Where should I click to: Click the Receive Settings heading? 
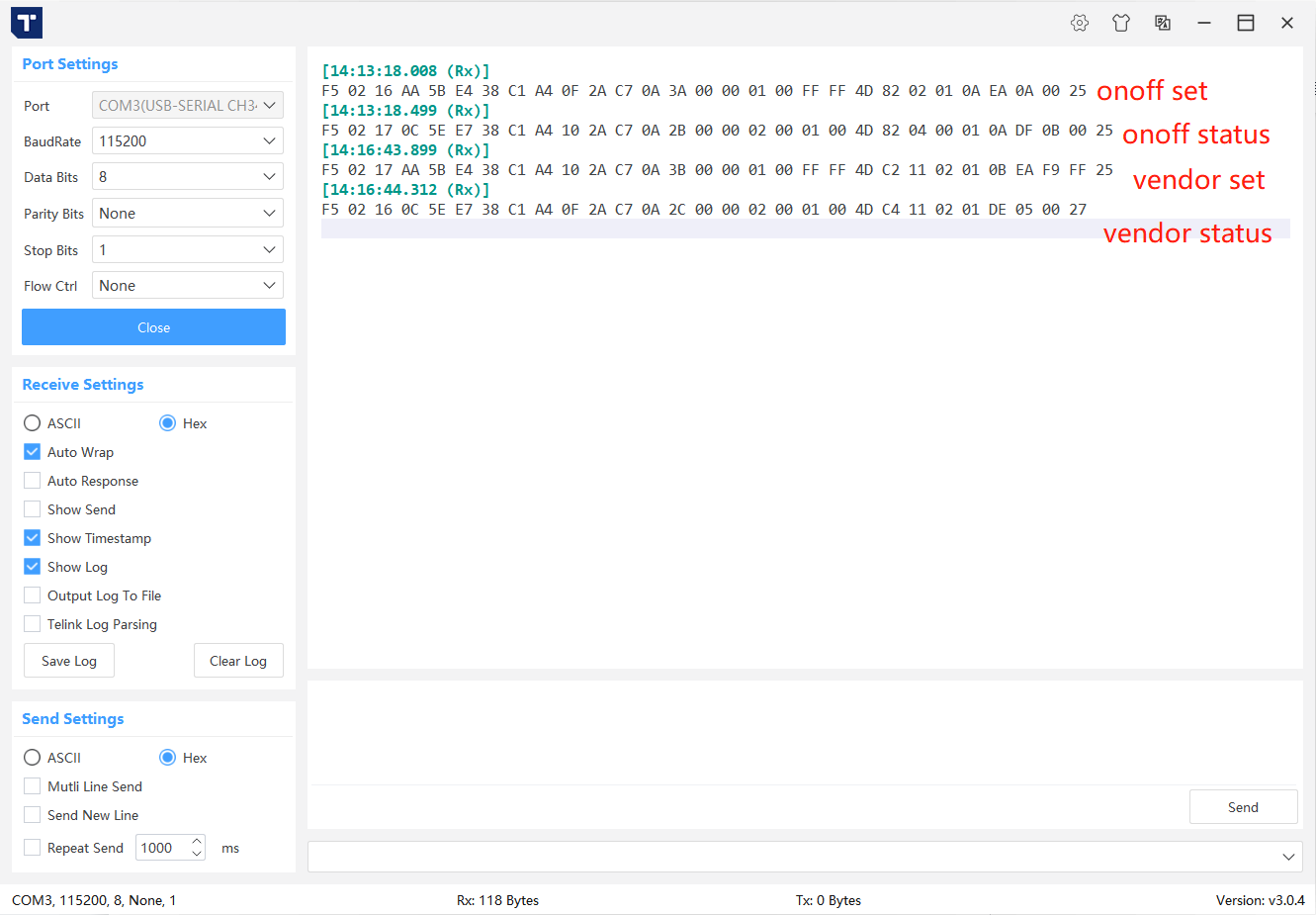pyautogui.click(x=83, y=384)
